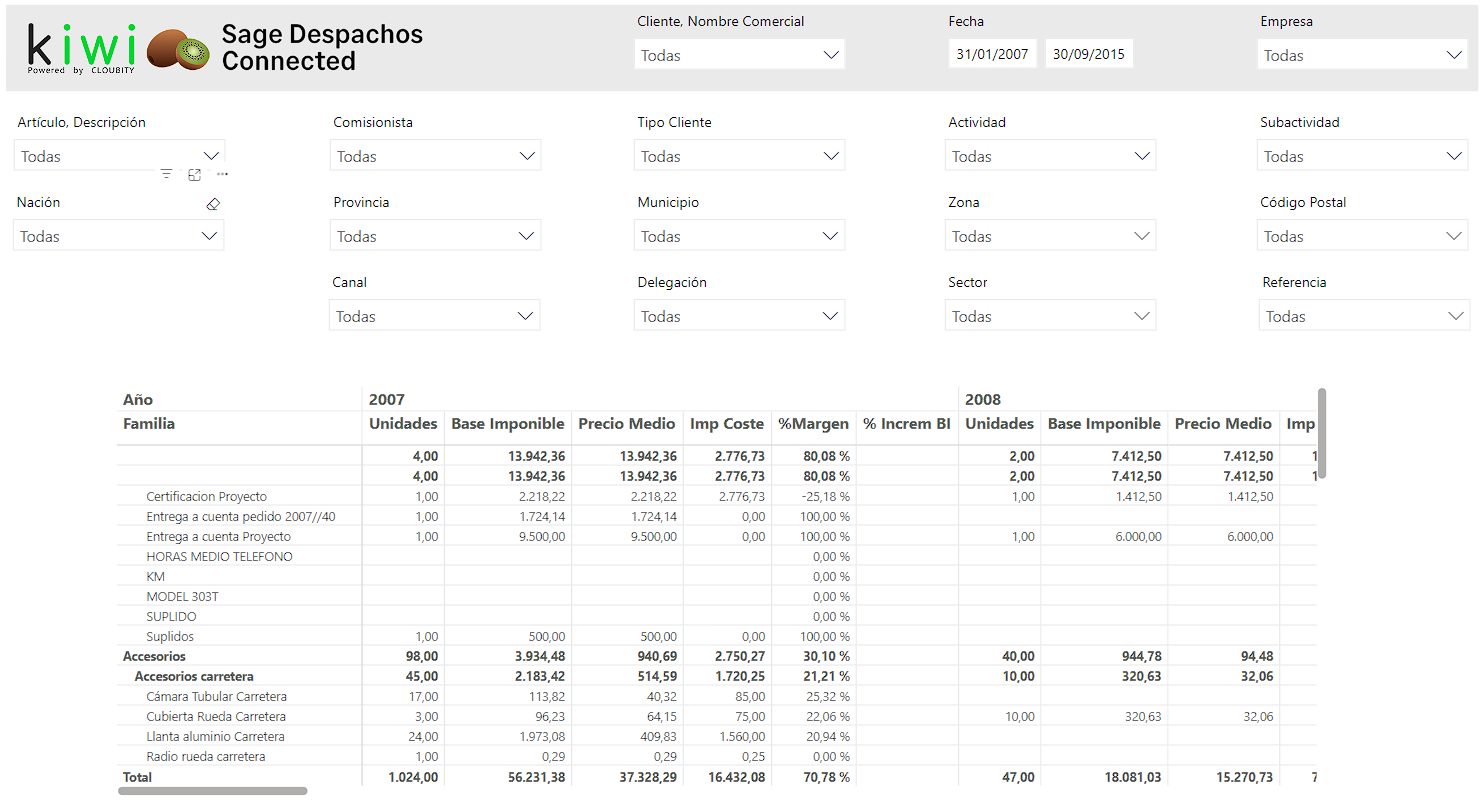Sort by the 2007 Precio Medio header
The height and width of the screenshot is (811, 1483).
pyautogui.click(x=627, y=424)
